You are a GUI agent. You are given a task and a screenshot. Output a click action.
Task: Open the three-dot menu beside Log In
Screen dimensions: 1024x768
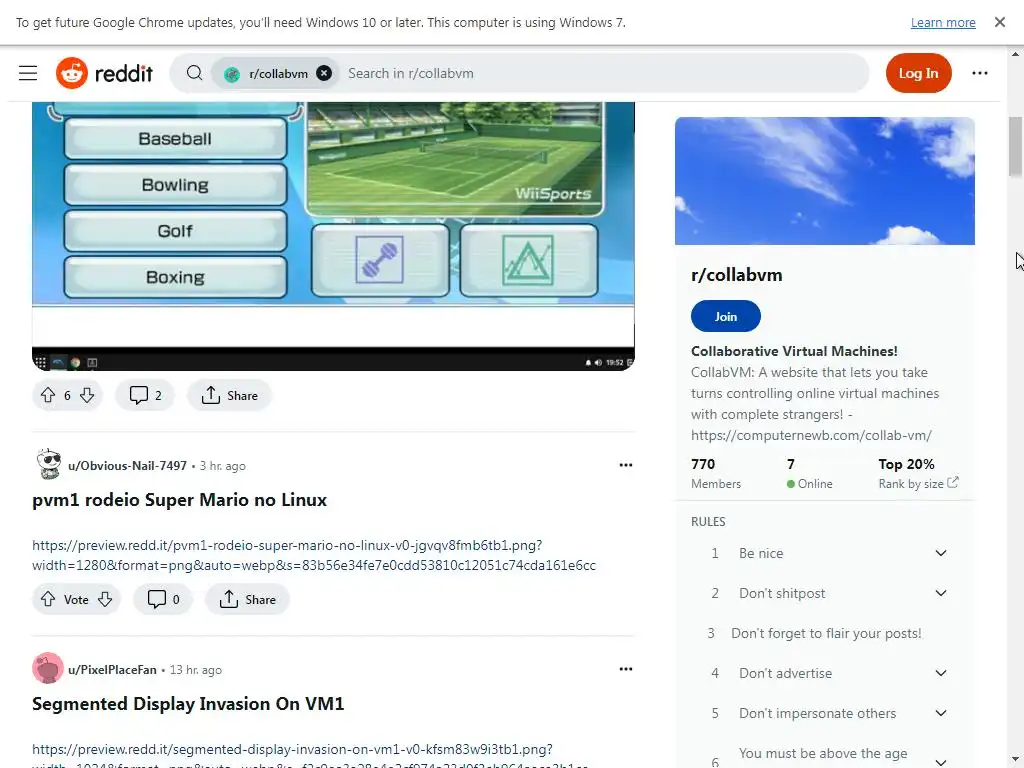[980, 73]
